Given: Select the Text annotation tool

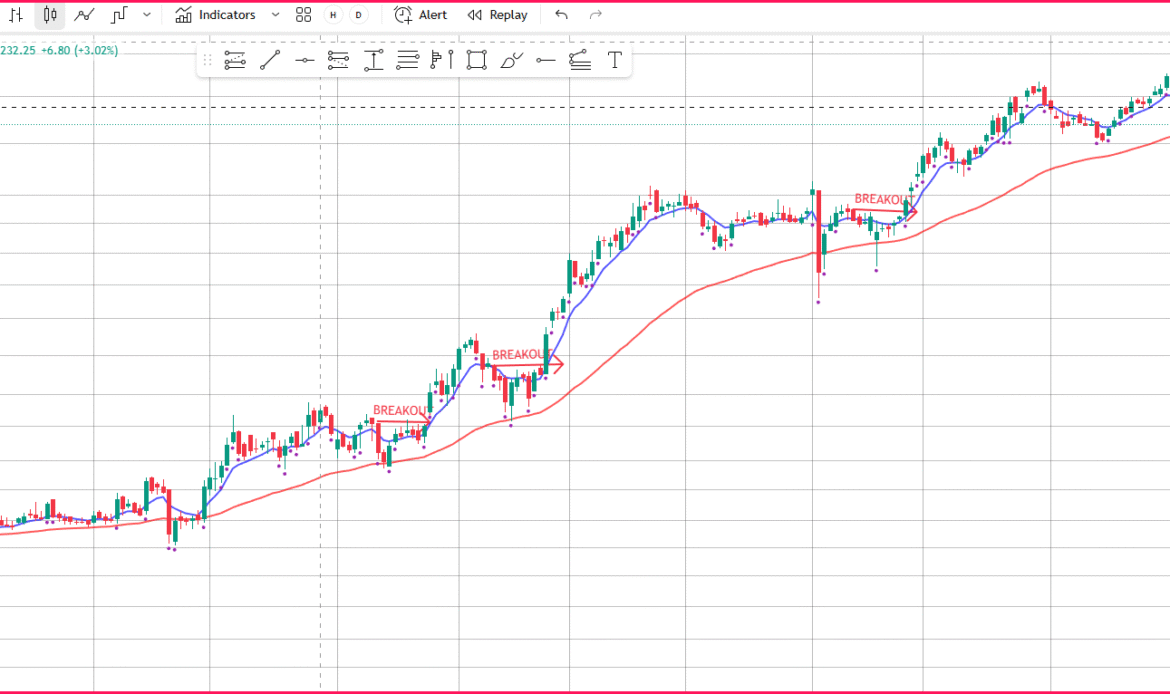Looking at the screenshot, I should (615, 60).
